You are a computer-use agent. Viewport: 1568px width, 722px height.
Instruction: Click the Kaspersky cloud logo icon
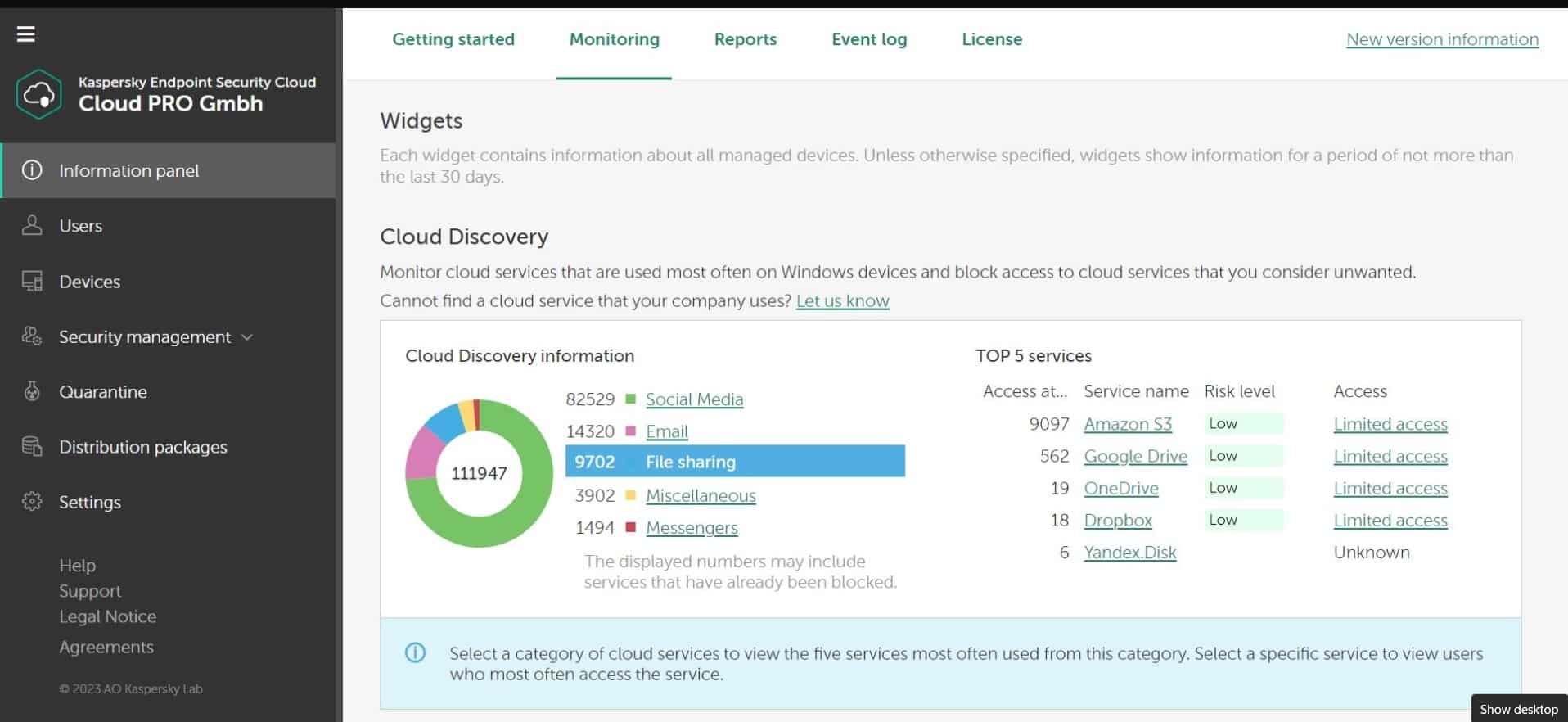coord(38,94)
